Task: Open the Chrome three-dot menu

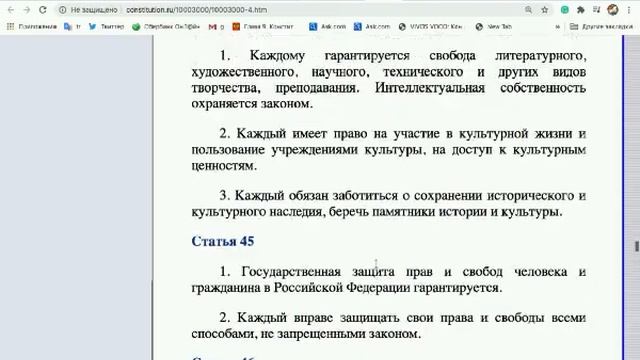Action: pyautogui.click(x=629, y=10)
